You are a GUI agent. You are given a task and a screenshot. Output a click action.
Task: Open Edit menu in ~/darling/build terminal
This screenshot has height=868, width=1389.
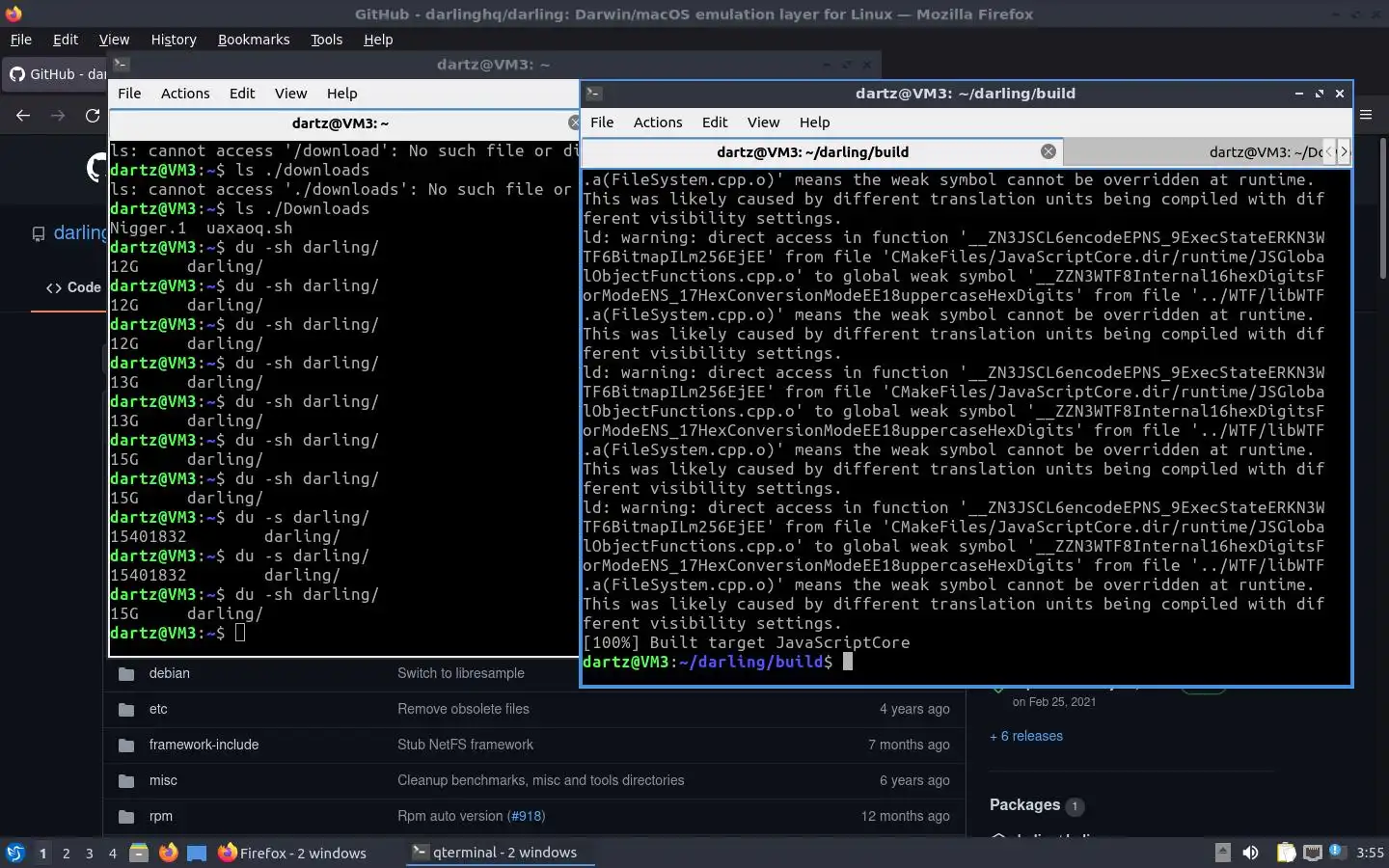pos(715,122)
